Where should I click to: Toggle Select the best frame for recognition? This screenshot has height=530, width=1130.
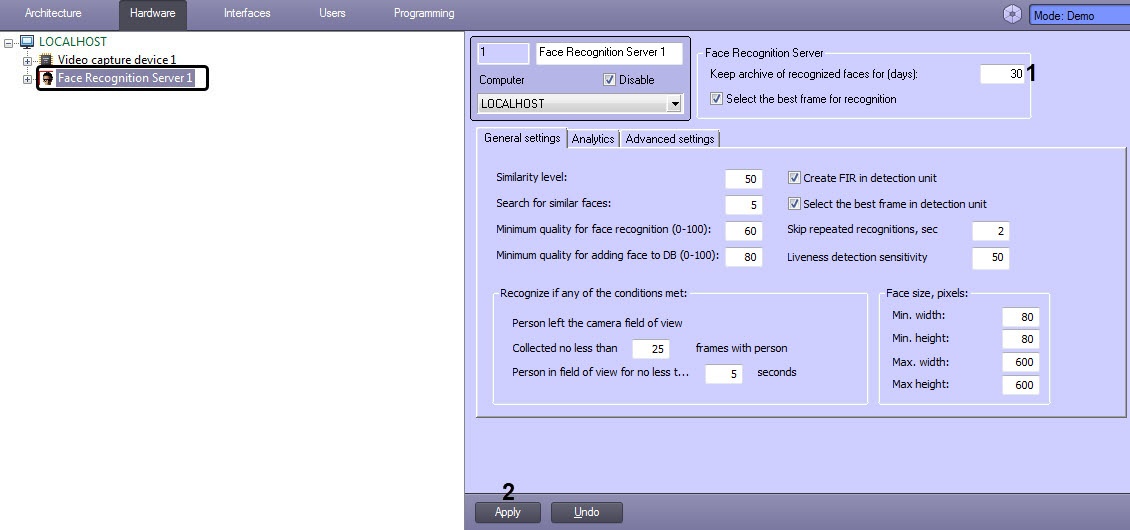[x=716, y=99]
